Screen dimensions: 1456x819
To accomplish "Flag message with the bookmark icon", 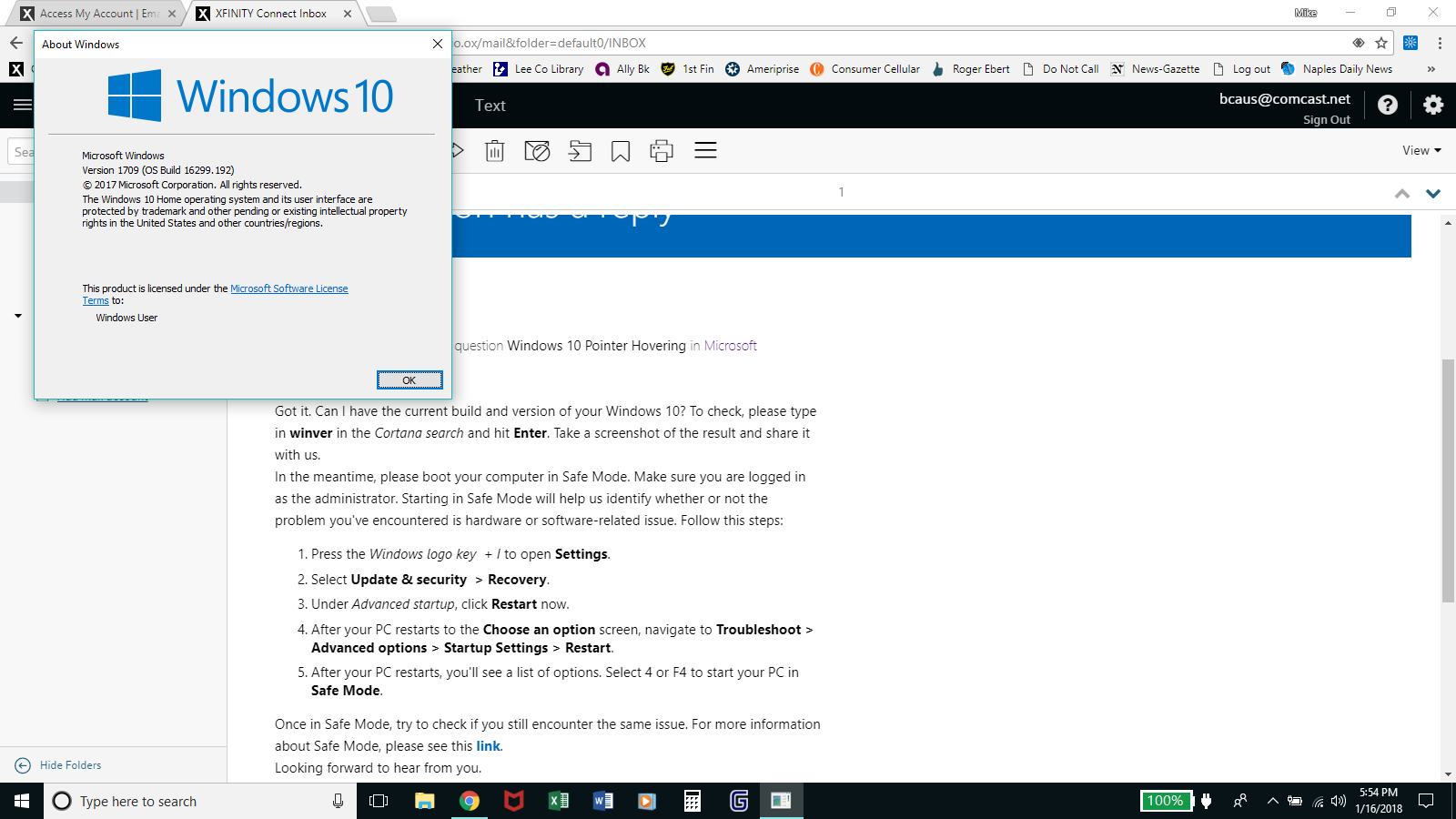I will (x=621, y=151).
